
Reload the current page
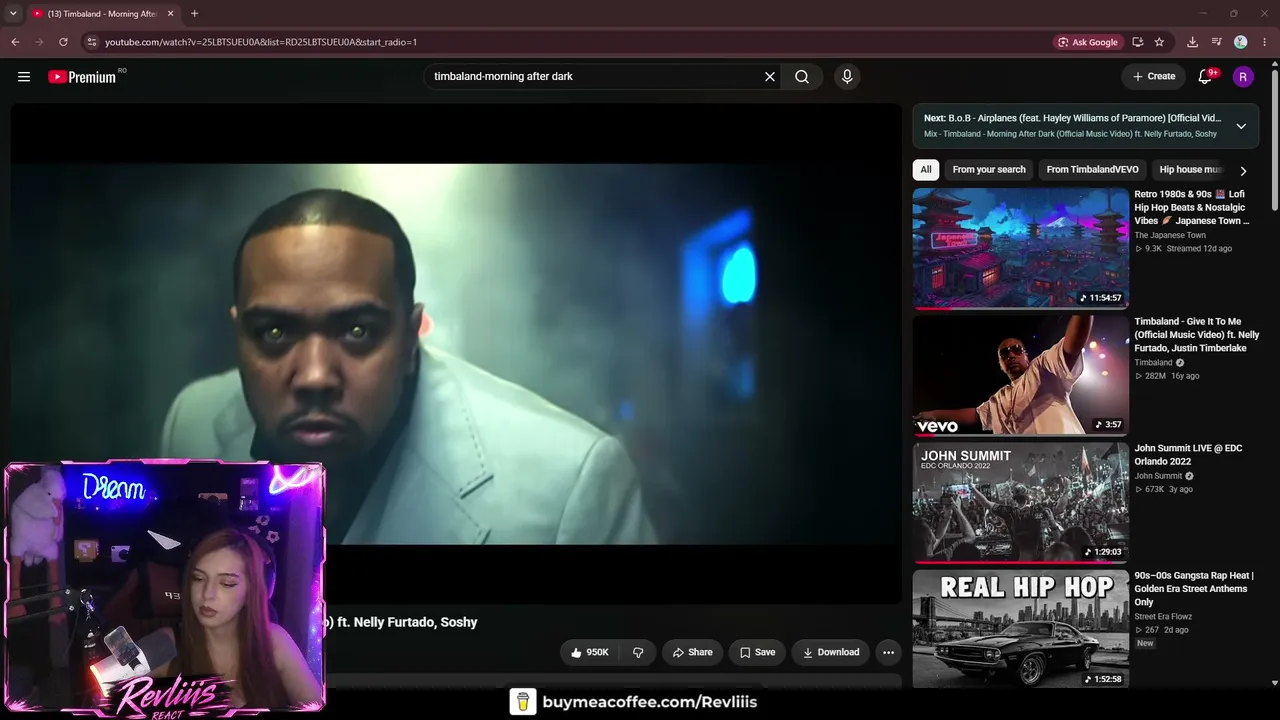63,42
